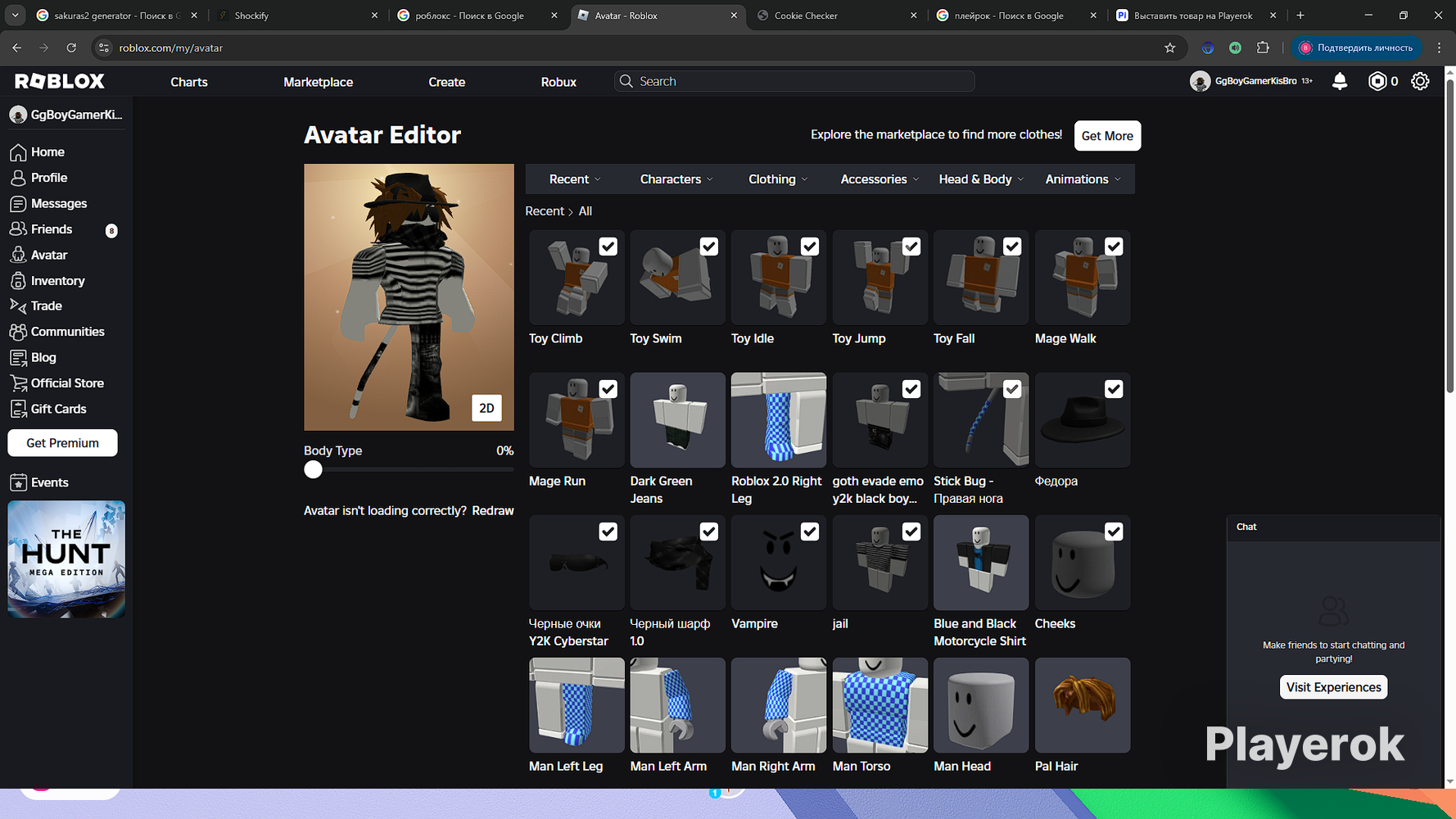Viewport: 1456px width, 819px height.
Task: Click the Get More button
Action: coord(1107,136)
